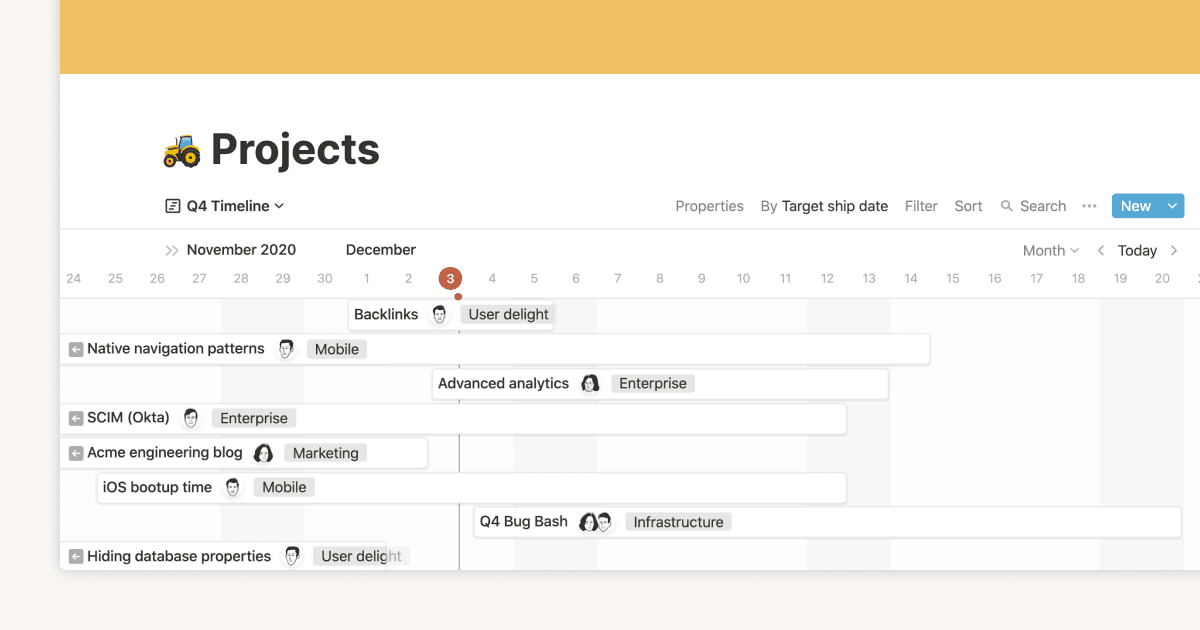Open the Month zoom level dropdown

point(1050,250)
